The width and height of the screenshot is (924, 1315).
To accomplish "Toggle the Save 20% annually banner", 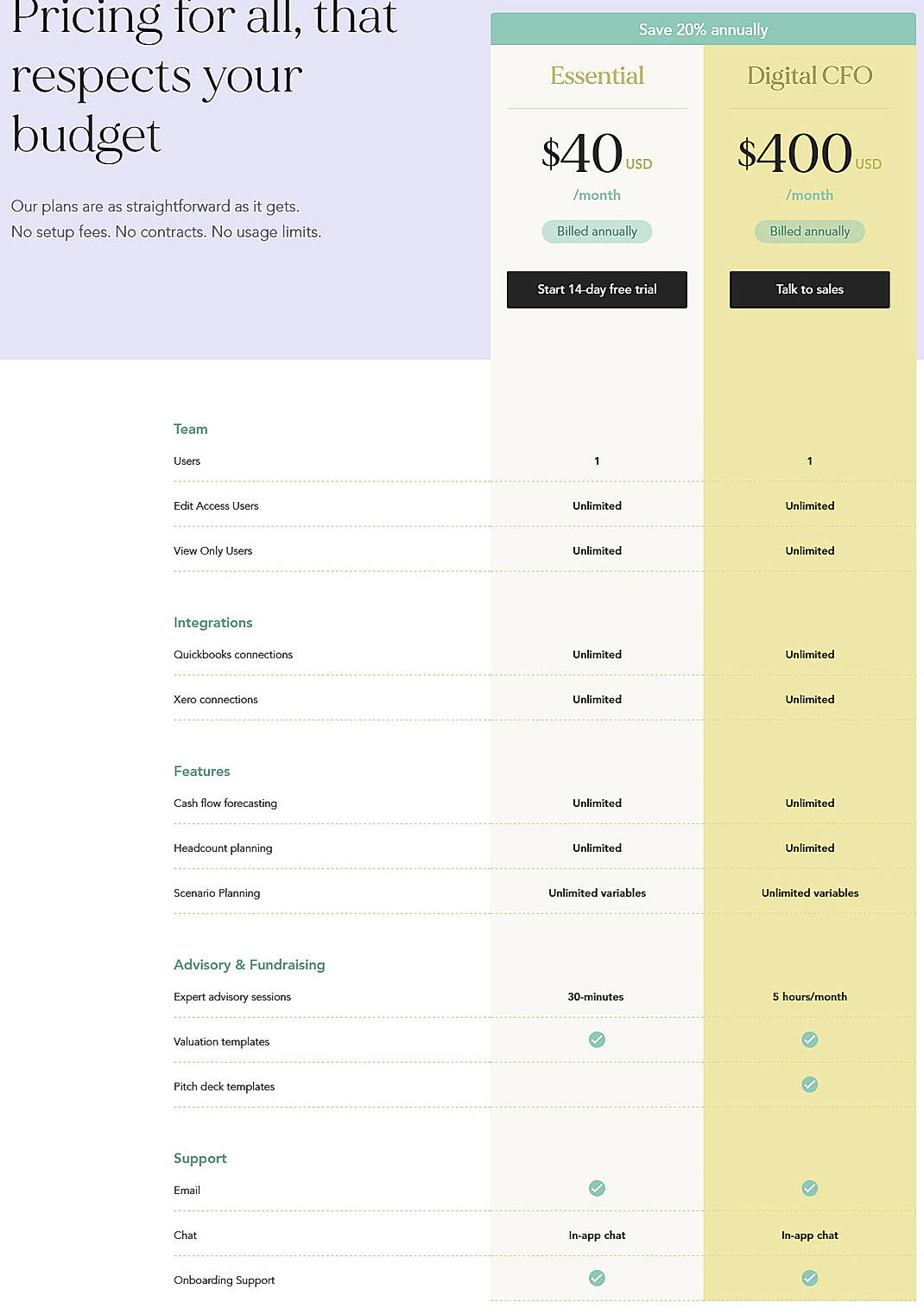I will tap(704, 29).
